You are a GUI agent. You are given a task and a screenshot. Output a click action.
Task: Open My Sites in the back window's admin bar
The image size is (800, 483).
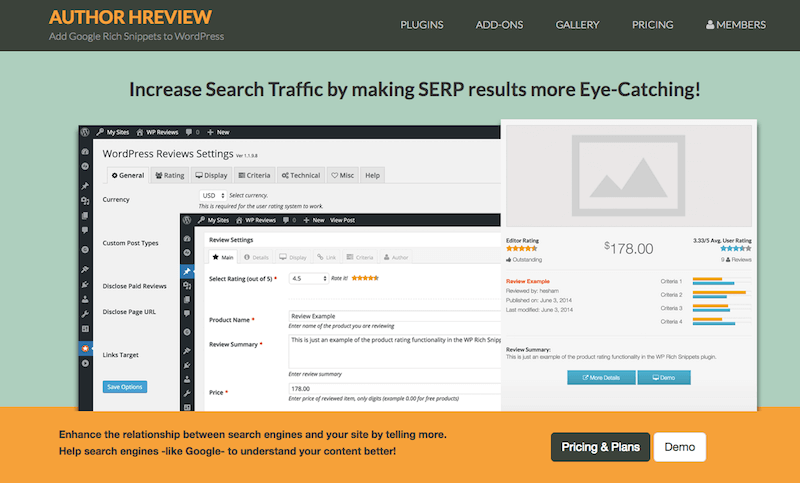pos(113,132)
